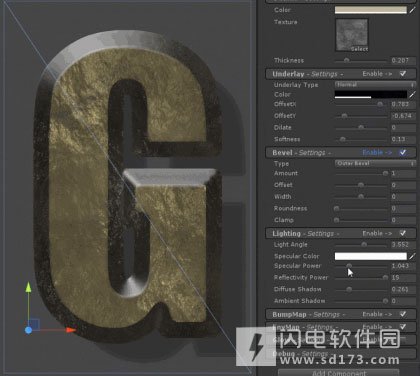Click the eyedropper next to Underlay Color

[412, 95]
